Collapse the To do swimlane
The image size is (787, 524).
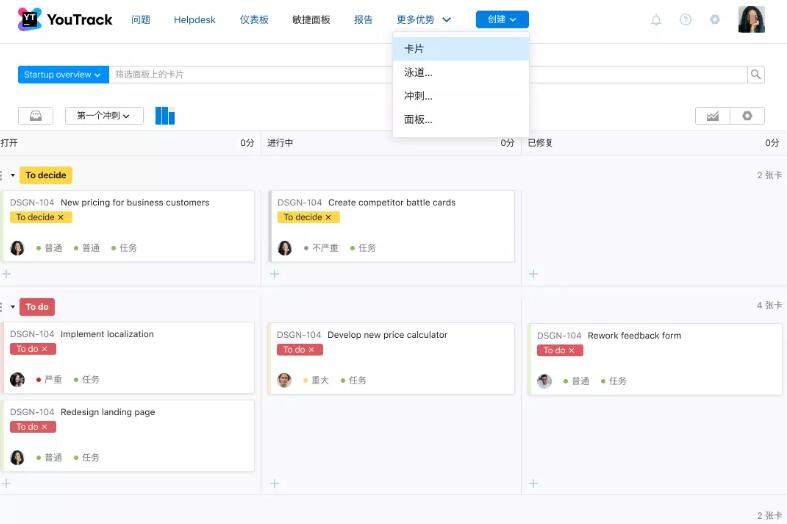(x=12, y=307)
